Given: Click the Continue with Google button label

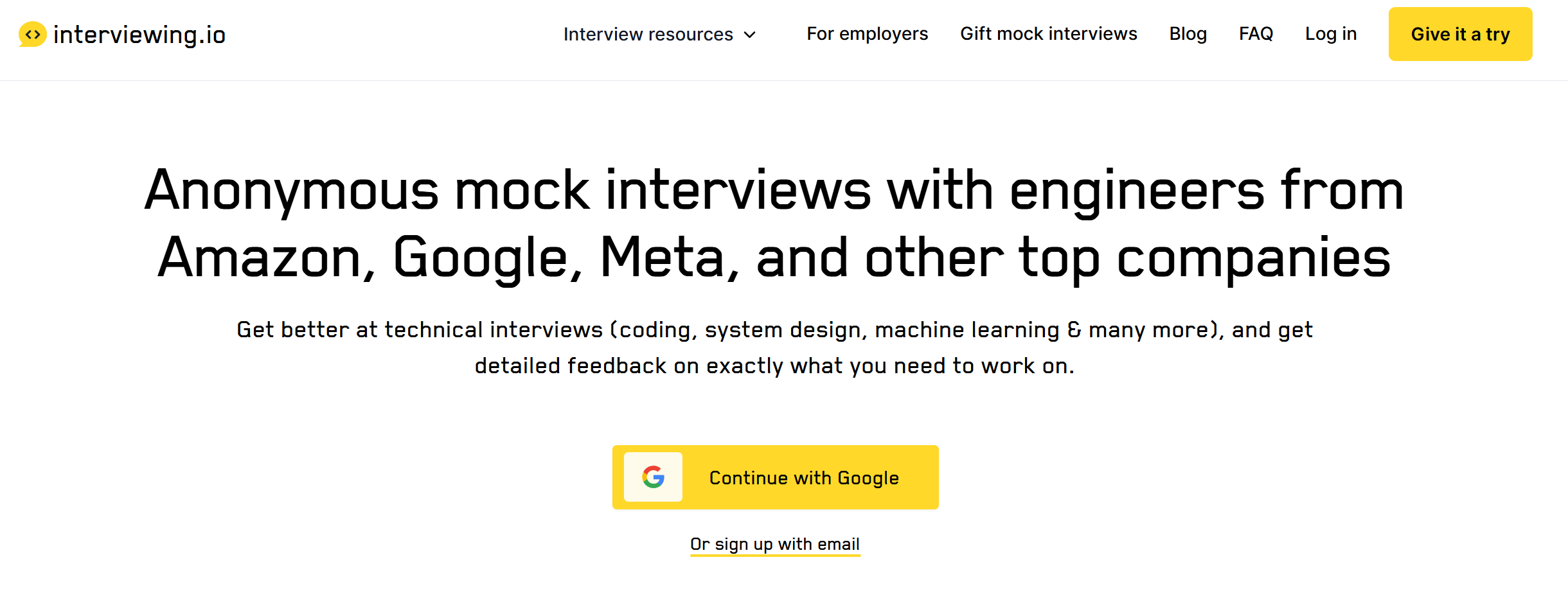Looking at the screenshot, I should coord(803,478).
